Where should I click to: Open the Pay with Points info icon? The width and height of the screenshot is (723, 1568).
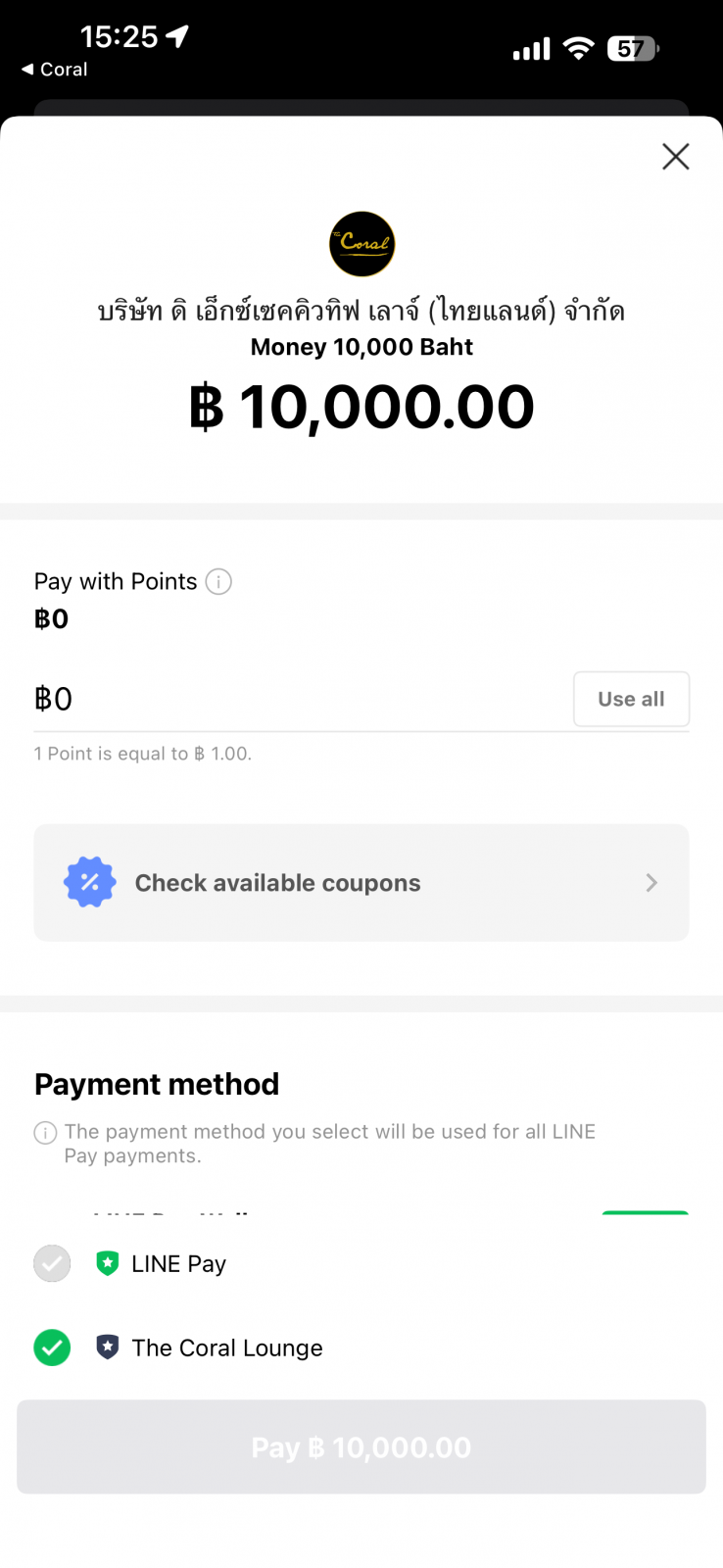coord(218,582)
